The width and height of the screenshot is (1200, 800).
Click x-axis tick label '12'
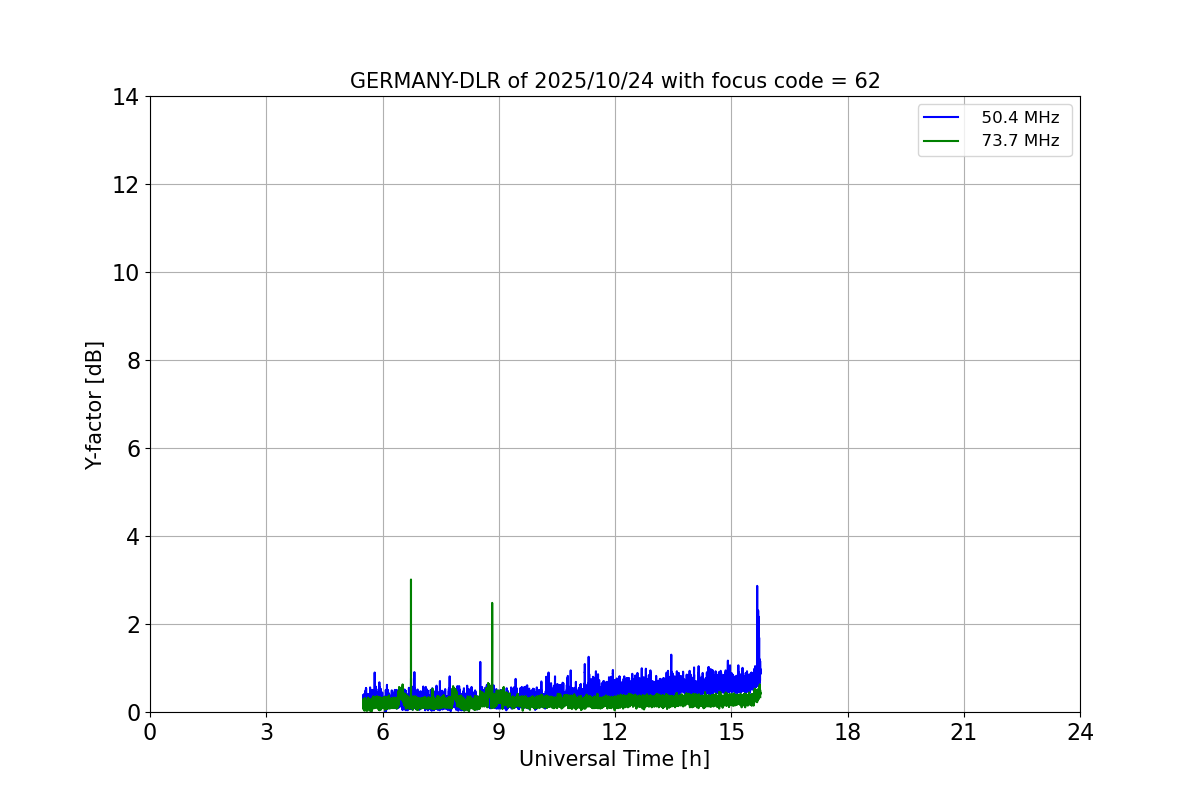[x=615, y=733]
